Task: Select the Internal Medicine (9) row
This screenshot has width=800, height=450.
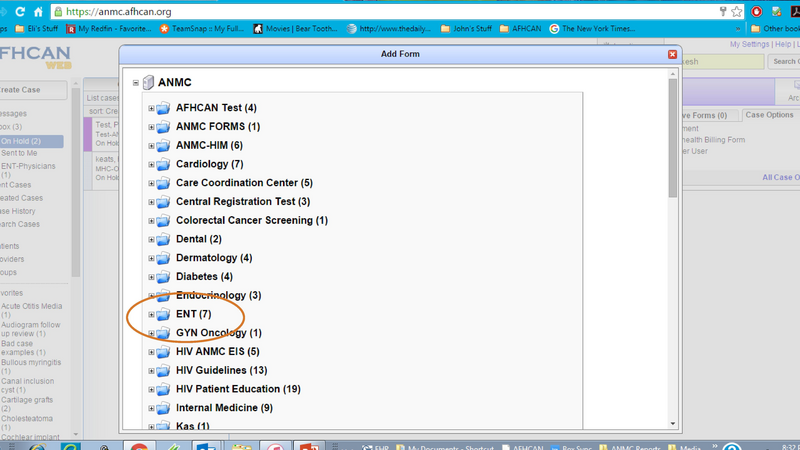Action: coord(224,408)
